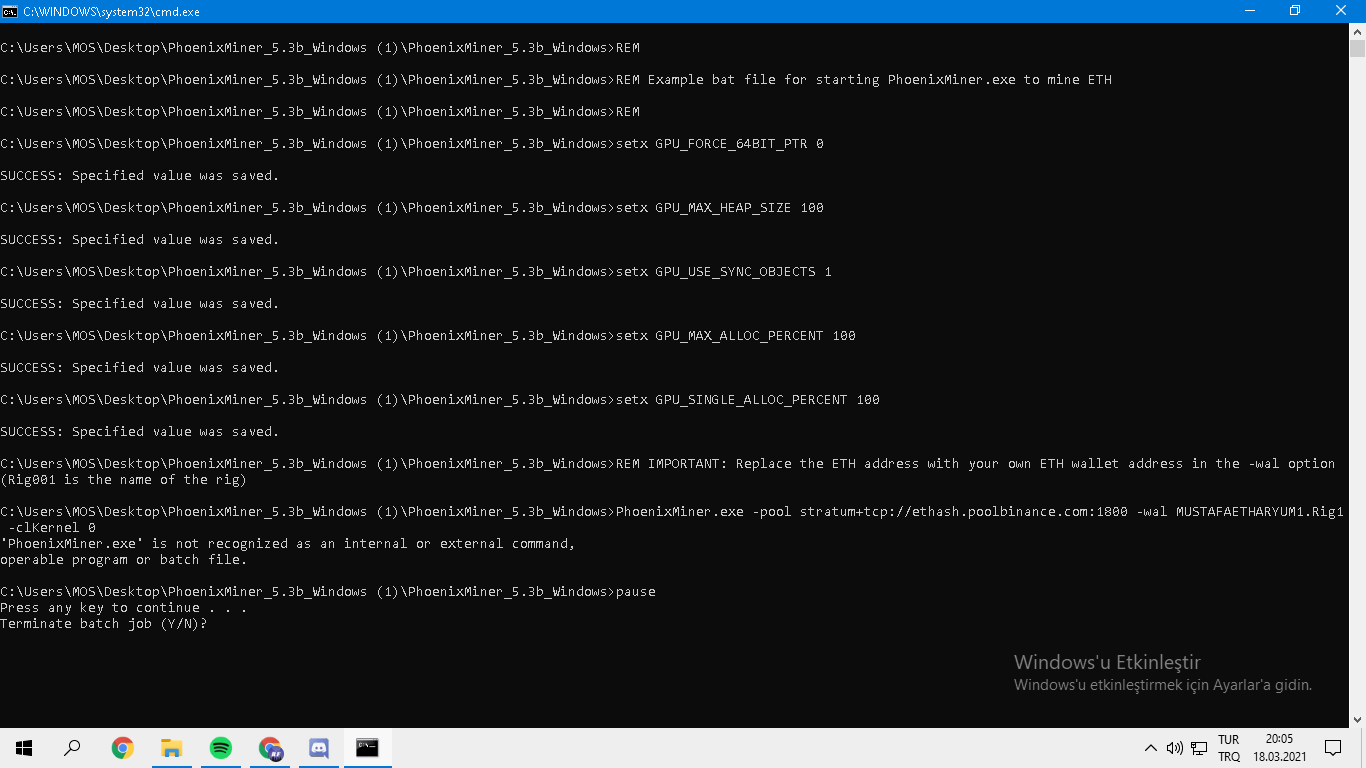Open taskbar search magnifier
Screen dimensions: 1366x768
click(72, 748)
